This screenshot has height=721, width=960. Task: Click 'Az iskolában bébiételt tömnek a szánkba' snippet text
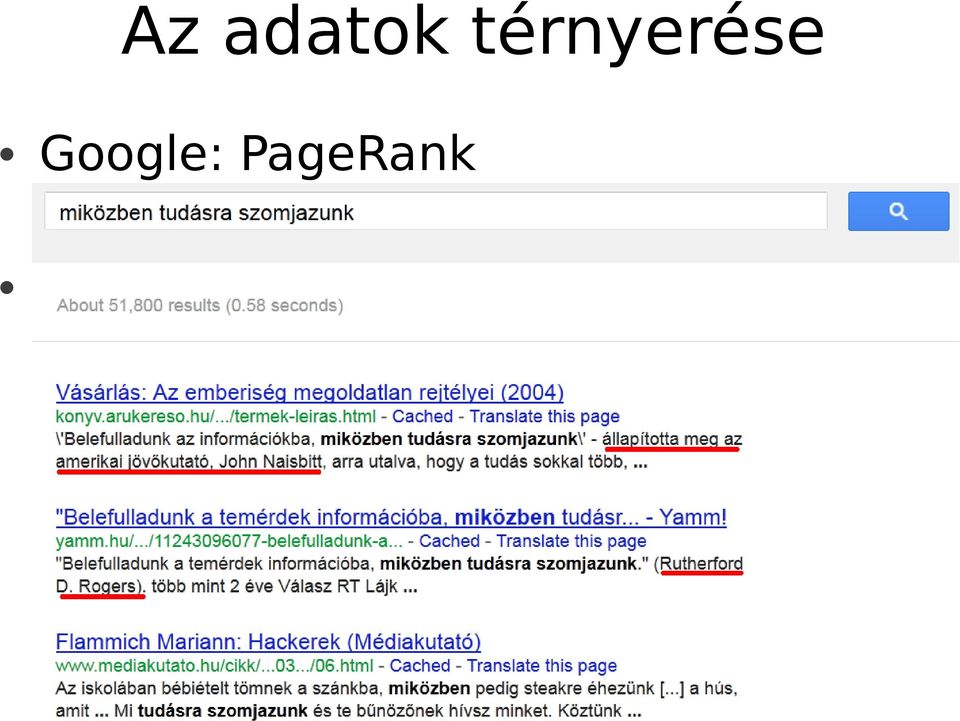[x=219, y=689]
